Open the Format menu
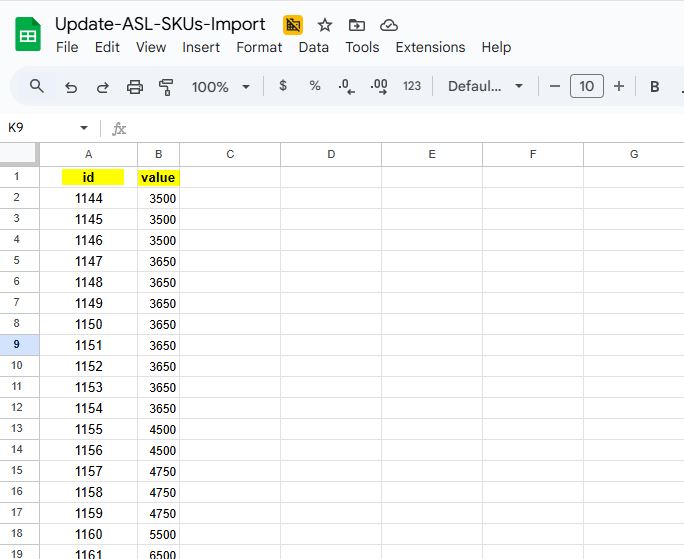Screen dimensions: 684x559 pyautogui.click(x=259, y=47)
